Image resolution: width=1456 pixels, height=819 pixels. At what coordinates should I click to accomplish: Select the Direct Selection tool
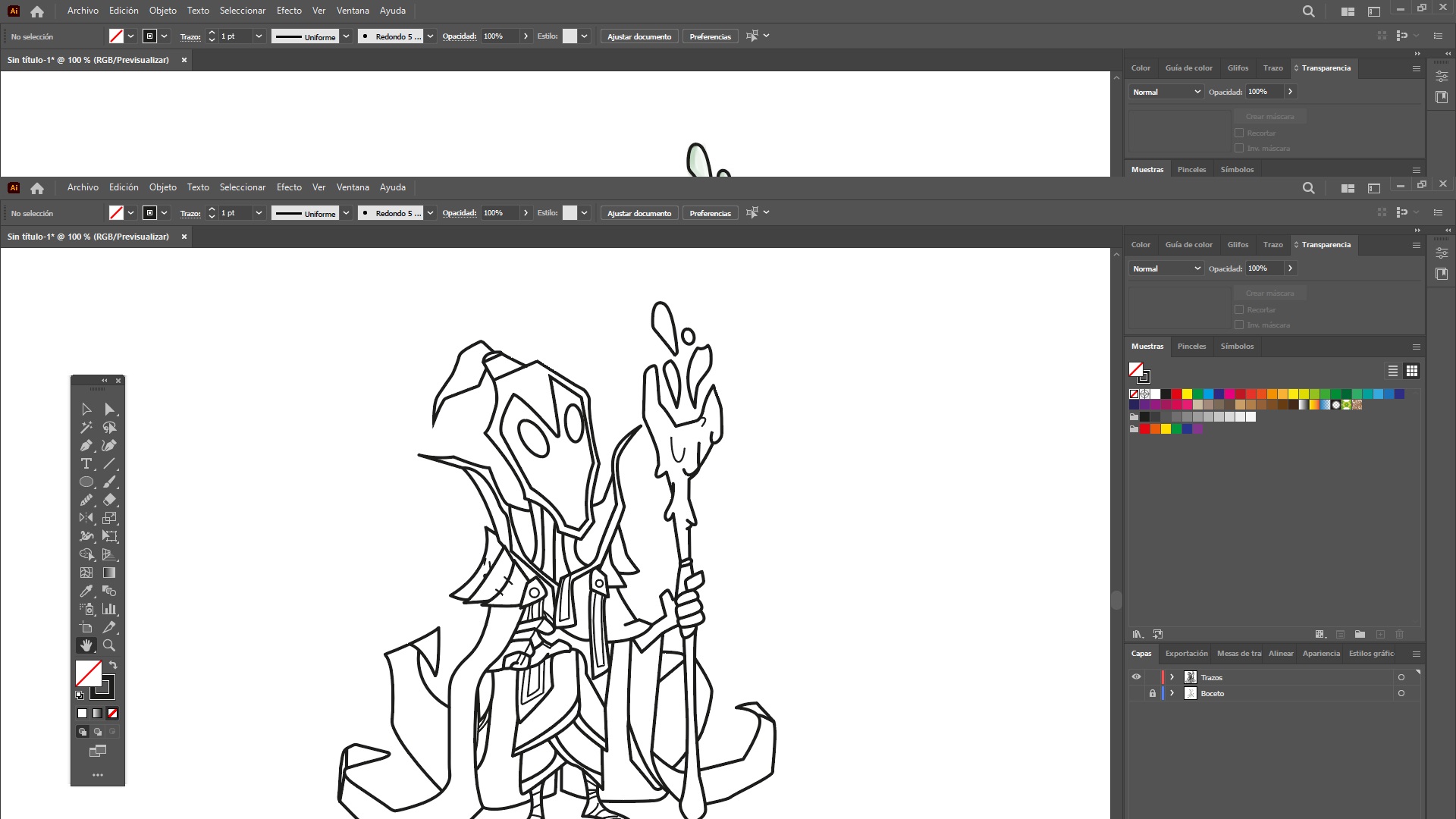(109, 409)
